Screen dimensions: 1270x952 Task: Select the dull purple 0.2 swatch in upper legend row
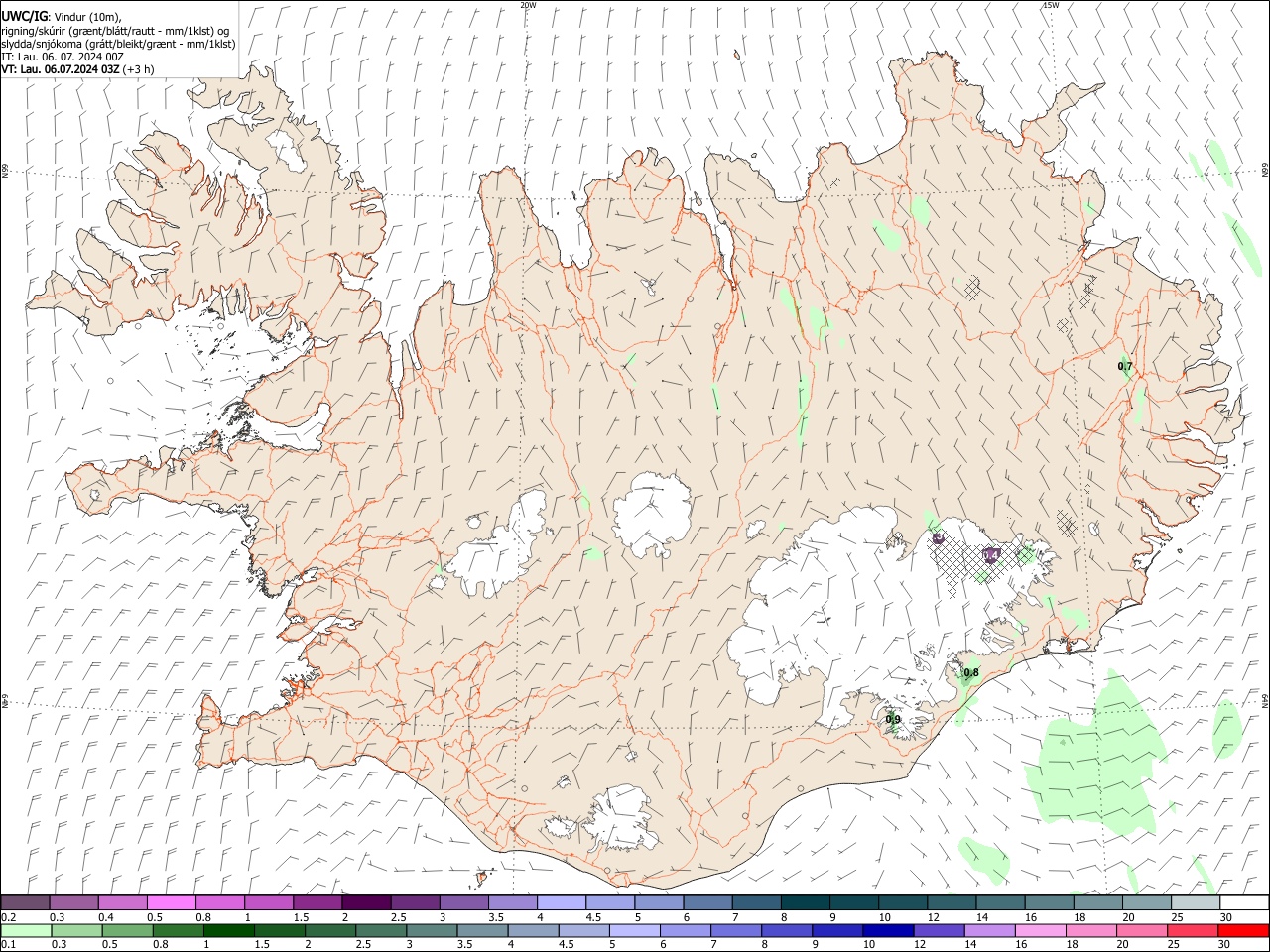pyautogui.click(x=26, y=902)
